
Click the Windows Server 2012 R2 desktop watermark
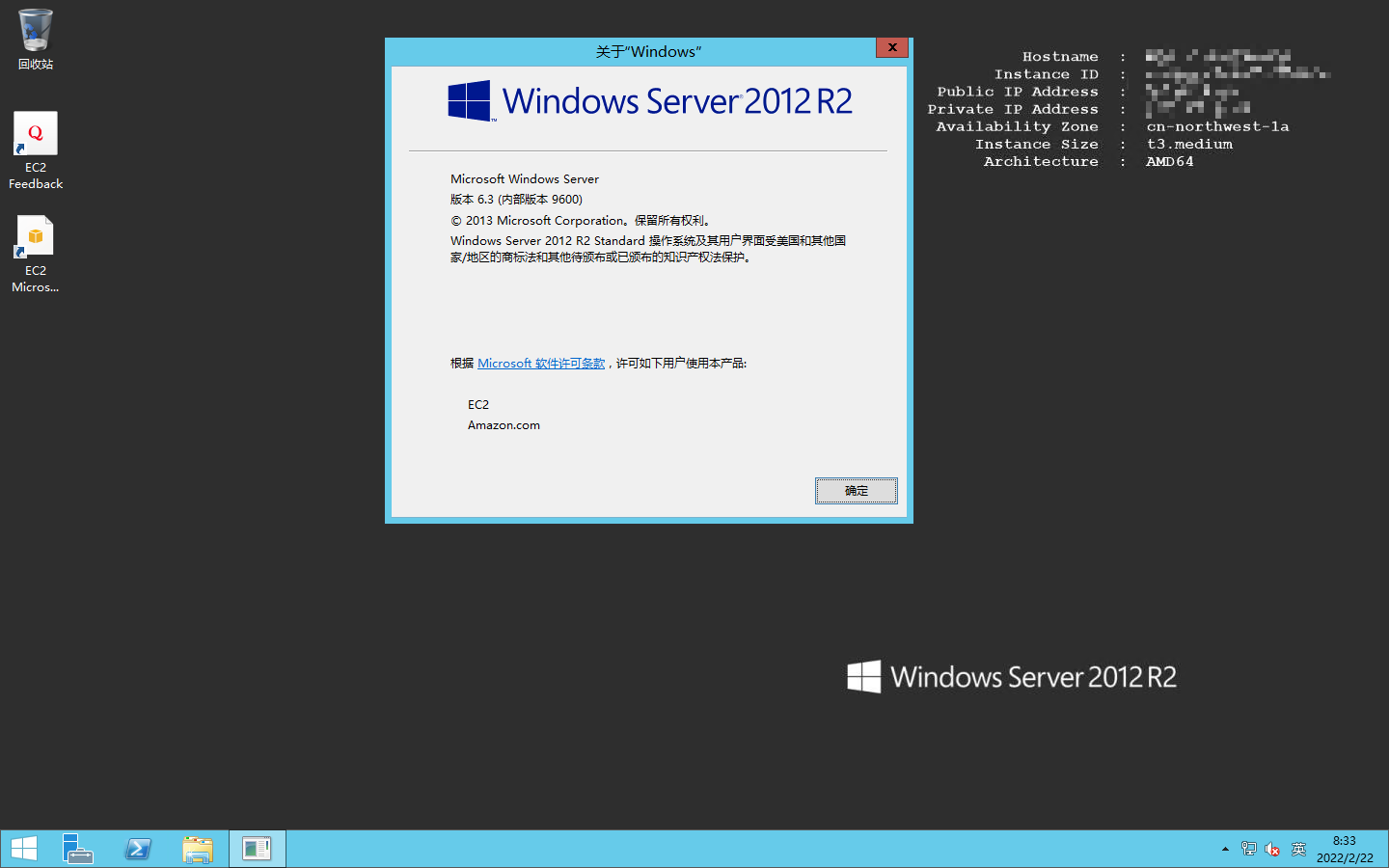pos(1011,676)
